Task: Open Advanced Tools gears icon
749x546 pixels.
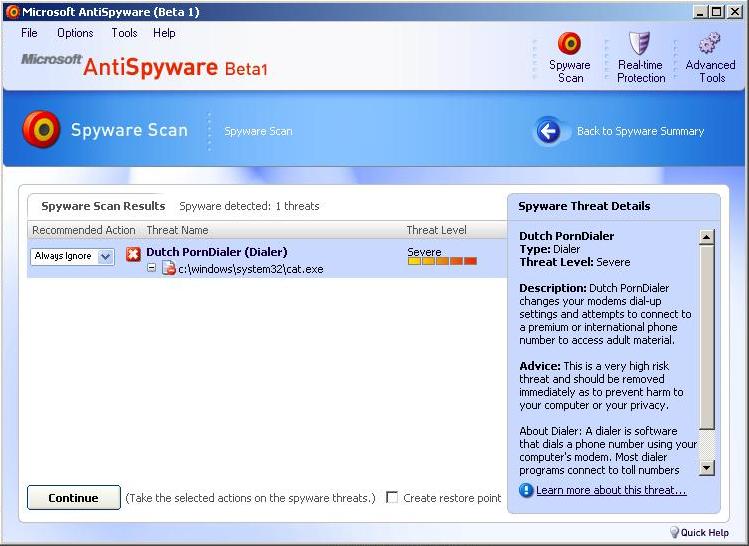Action: click(x=709, y=43)
